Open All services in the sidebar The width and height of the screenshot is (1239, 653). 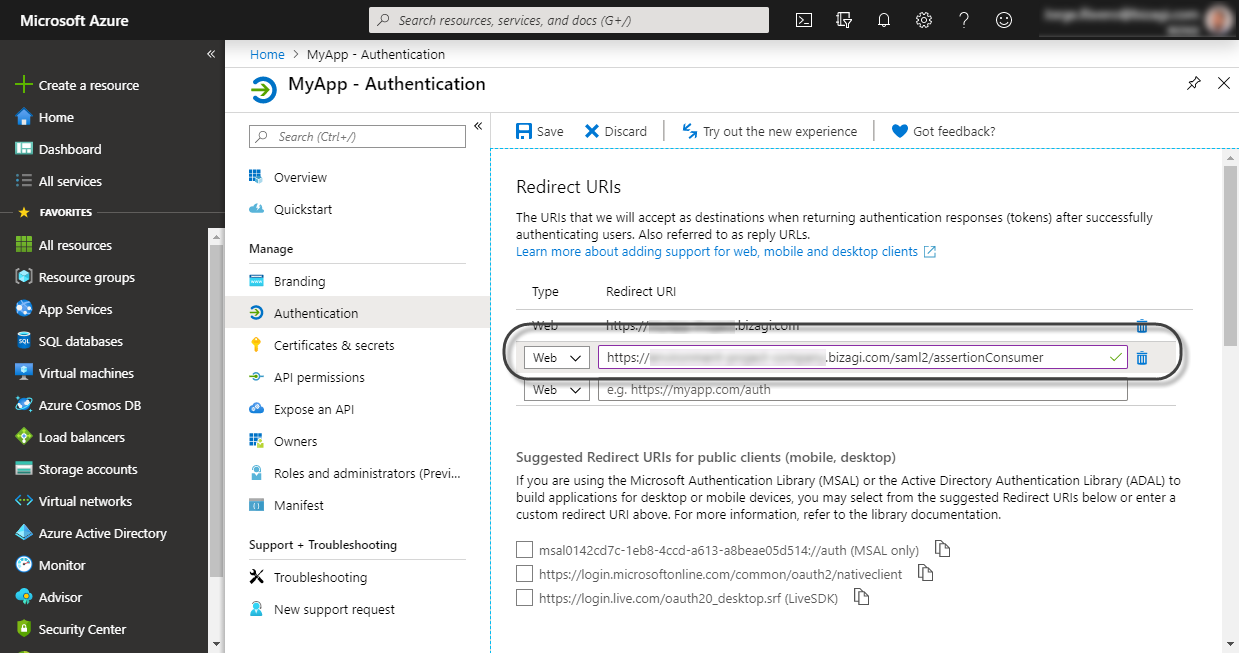coord(70,181)
